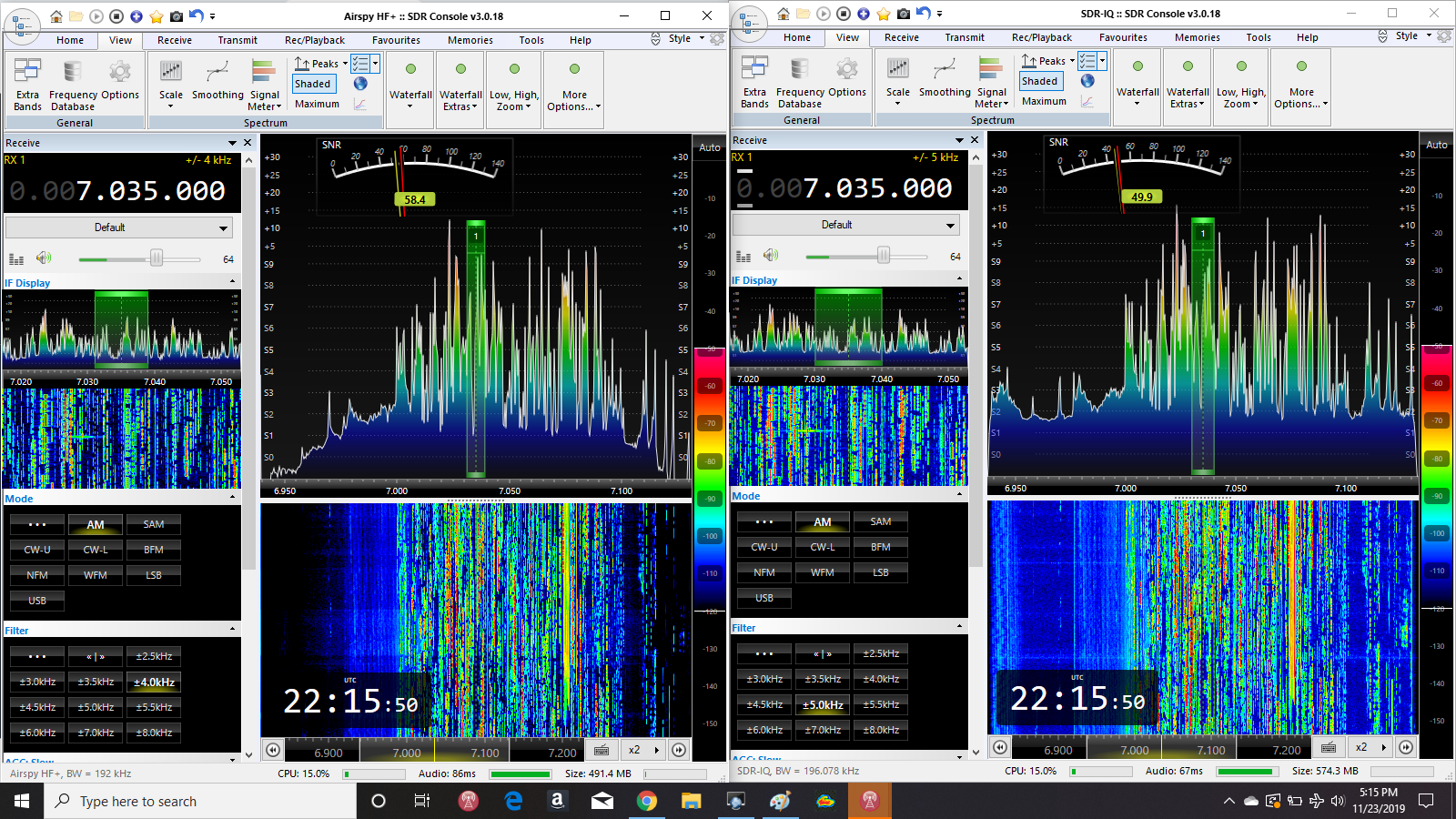
Task: Click Smoothing icon in Airspy HF+ ribbon
Action: point(217,72)
